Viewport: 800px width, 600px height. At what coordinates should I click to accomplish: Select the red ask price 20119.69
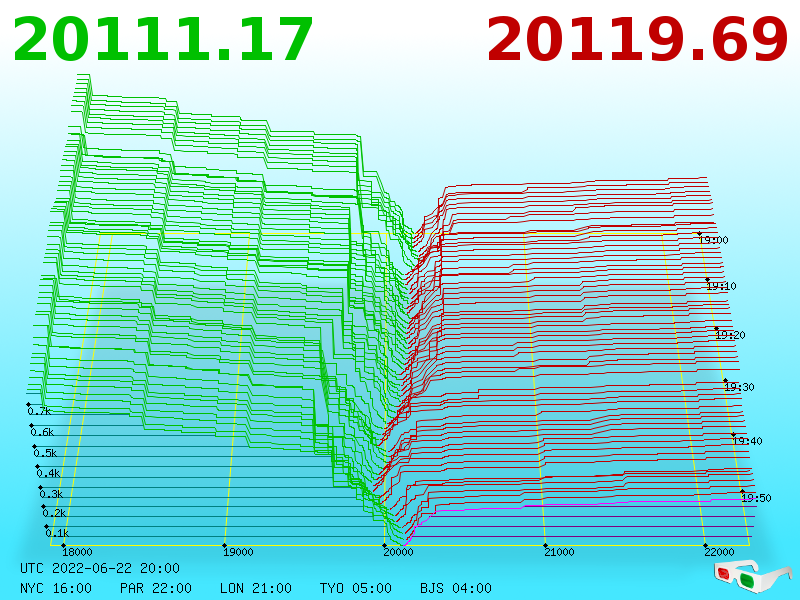tap(637, 40)
